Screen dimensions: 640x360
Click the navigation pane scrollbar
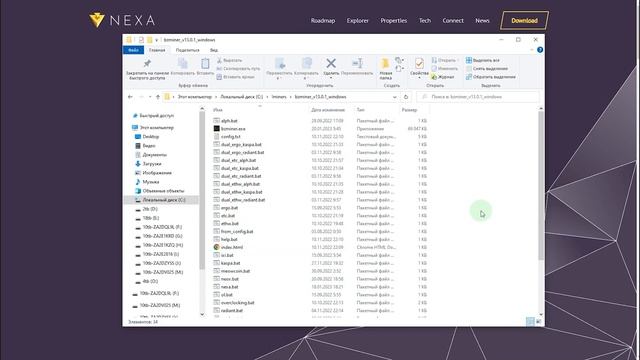(x=202, y=190)
